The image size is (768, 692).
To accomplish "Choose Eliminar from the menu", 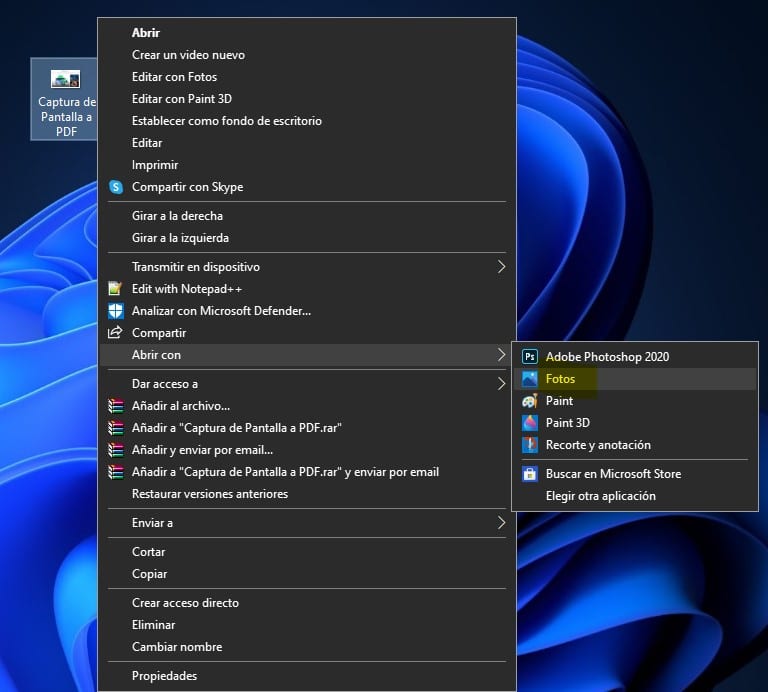I will coord(307,625).
